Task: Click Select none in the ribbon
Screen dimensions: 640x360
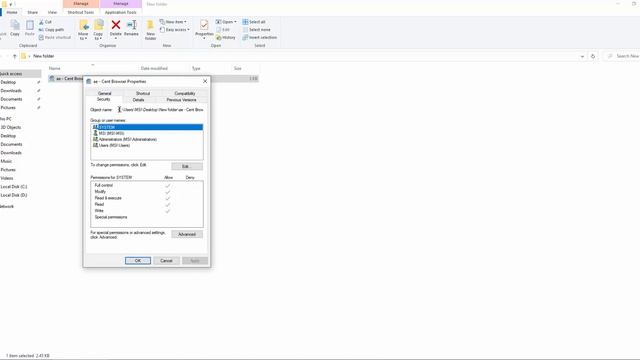Action: click(256, 30)
